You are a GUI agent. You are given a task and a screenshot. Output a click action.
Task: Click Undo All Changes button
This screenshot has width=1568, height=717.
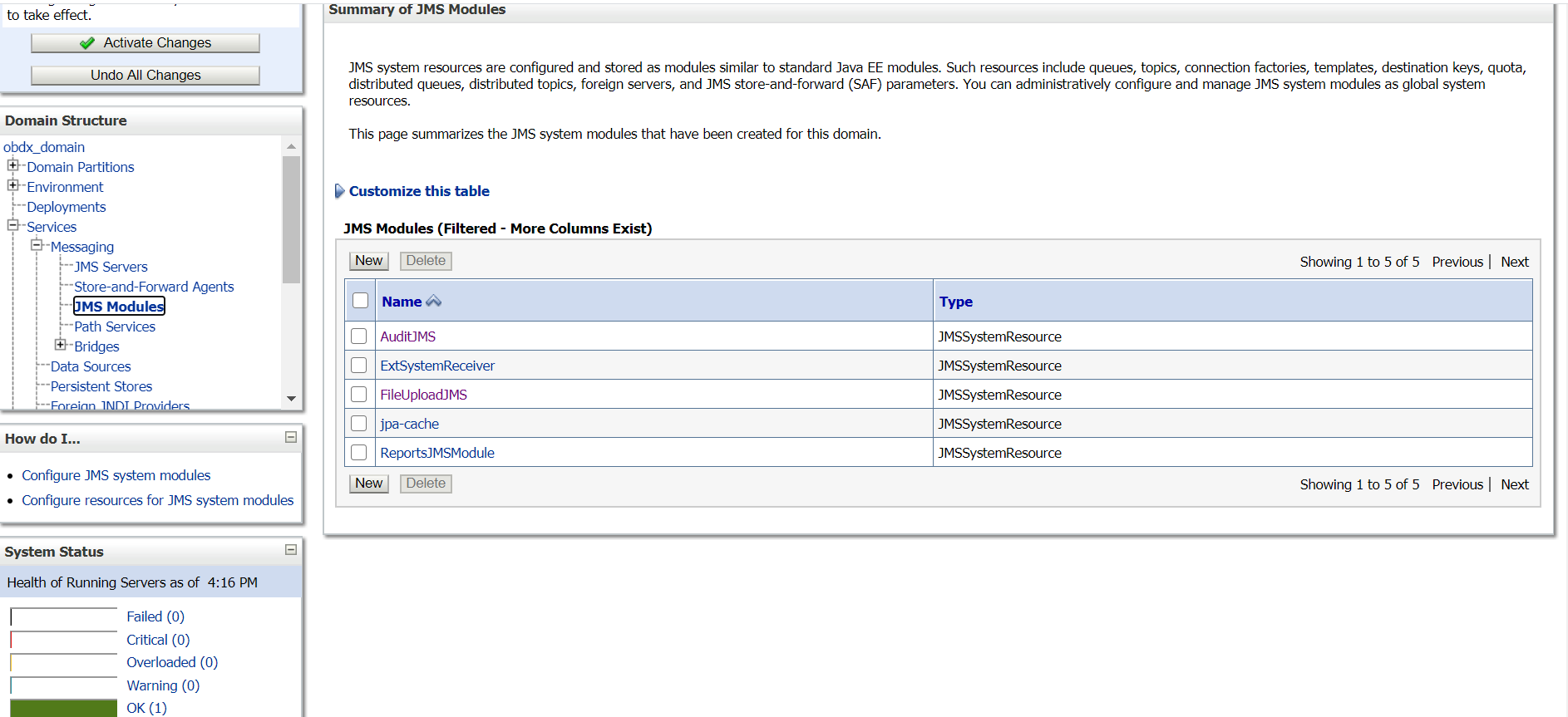tap(145, 75)
